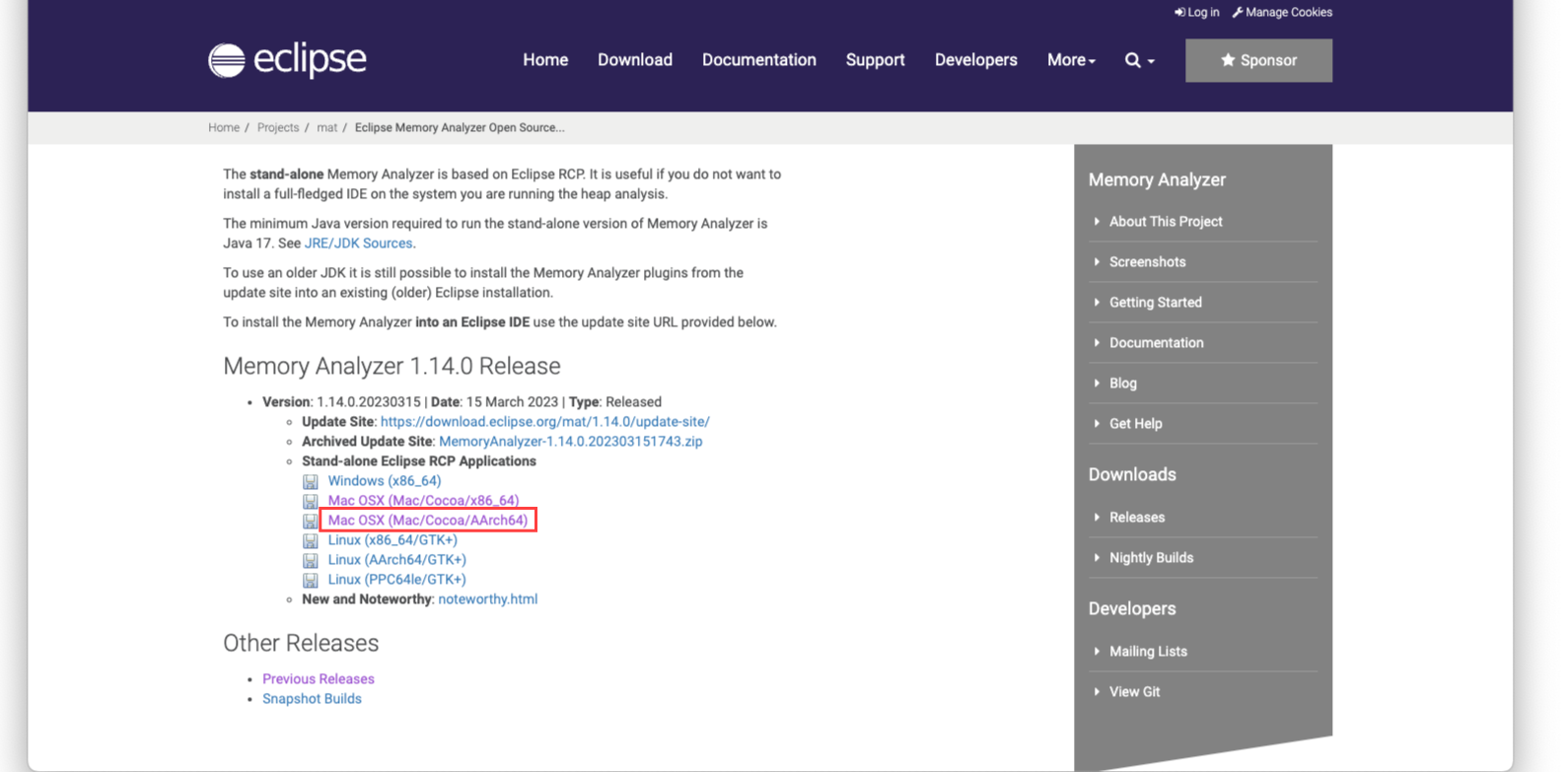The image size is (1568, 772).
Task: Expand the Getting Started sidebar arrow
Action: 1097,302
